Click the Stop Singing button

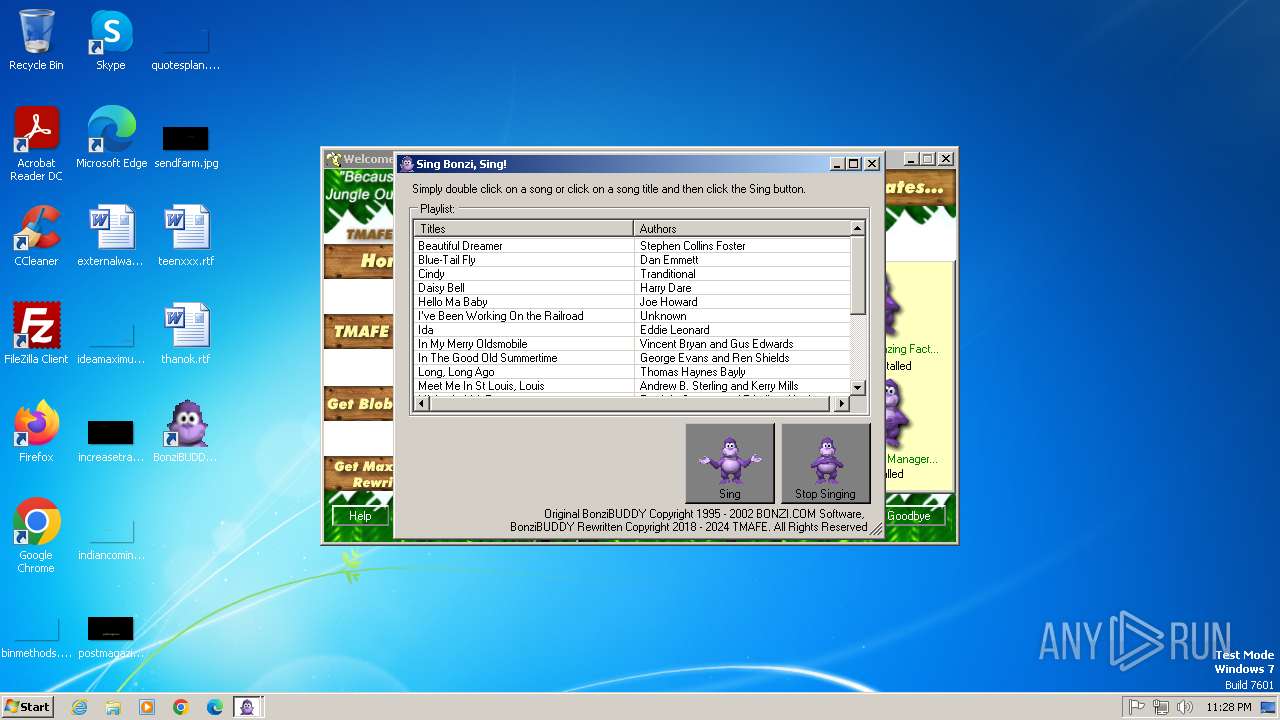point(825,463)
